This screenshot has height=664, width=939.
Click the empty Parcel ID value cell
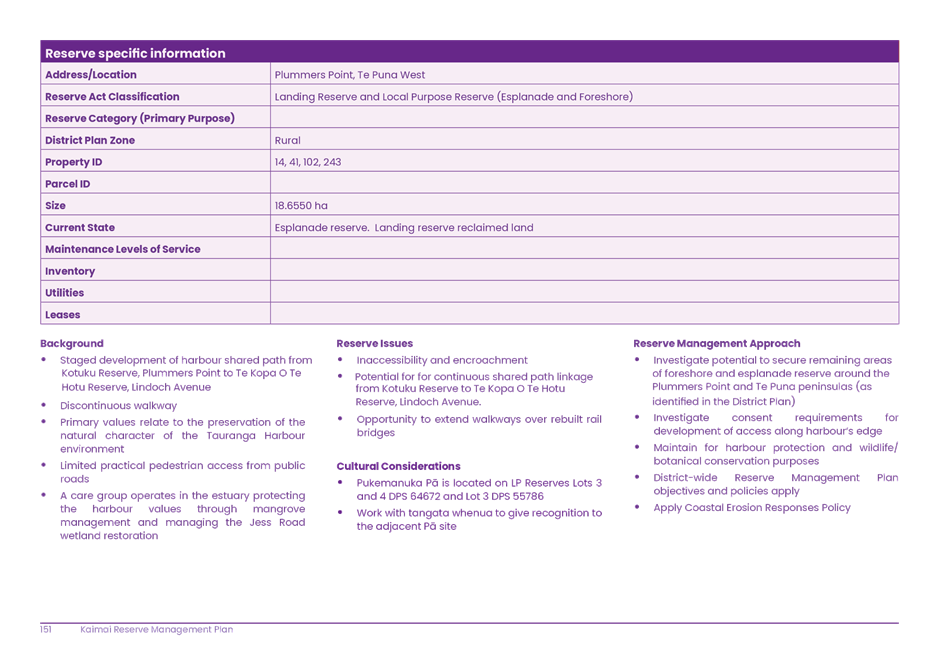(584, 184)
